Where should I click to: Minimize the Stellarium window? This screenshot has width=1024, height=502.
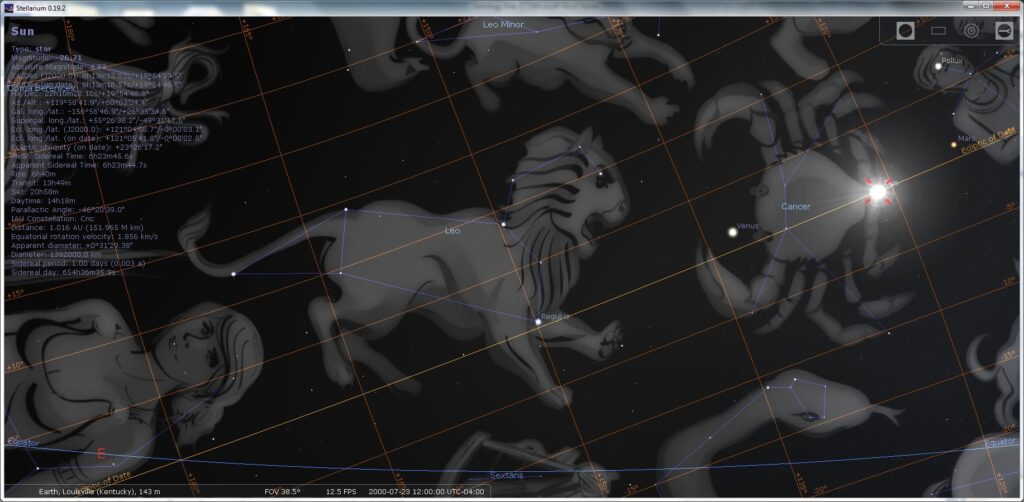[x=972, y=6]
